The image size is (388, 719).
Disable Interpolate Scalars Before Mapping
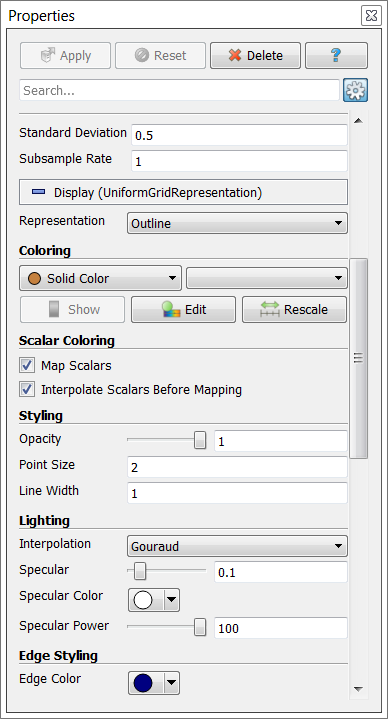coord(27,389)
